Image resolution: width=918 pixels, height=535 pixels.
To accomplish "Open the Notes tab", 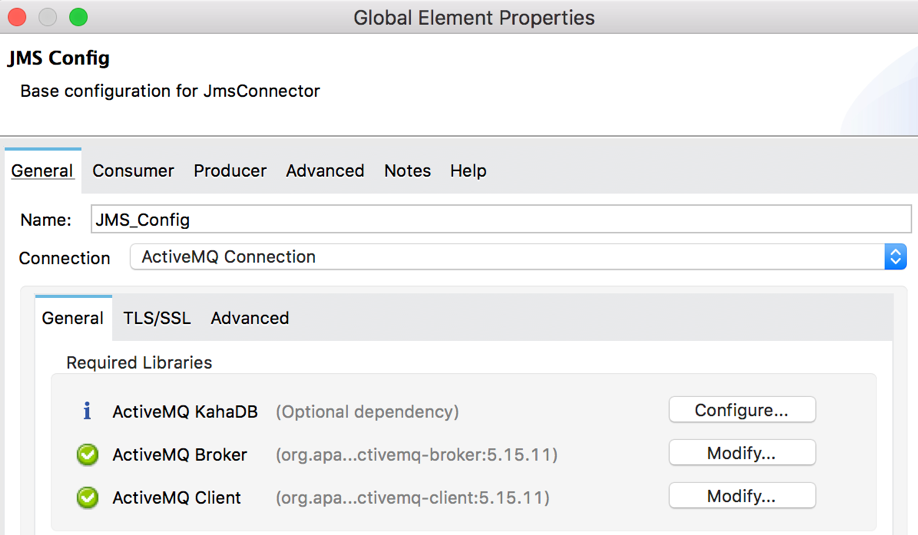I will [407, 171].
